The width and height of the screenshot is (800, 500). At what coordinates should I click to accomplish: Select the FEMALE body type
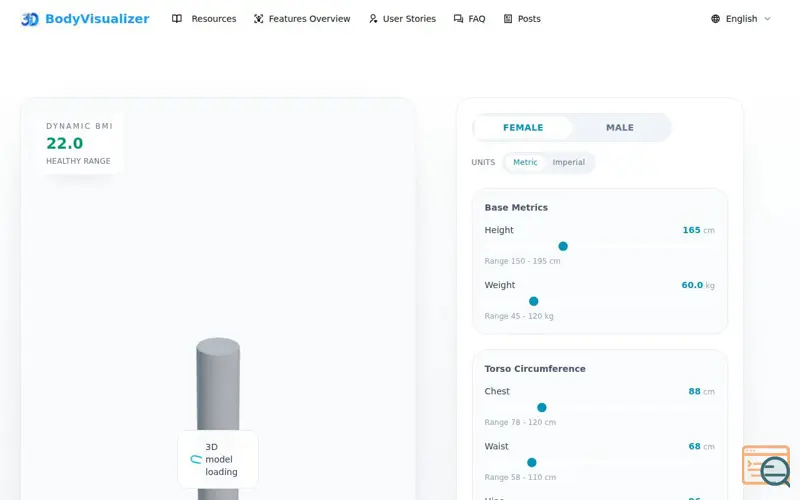coord(523,128)
